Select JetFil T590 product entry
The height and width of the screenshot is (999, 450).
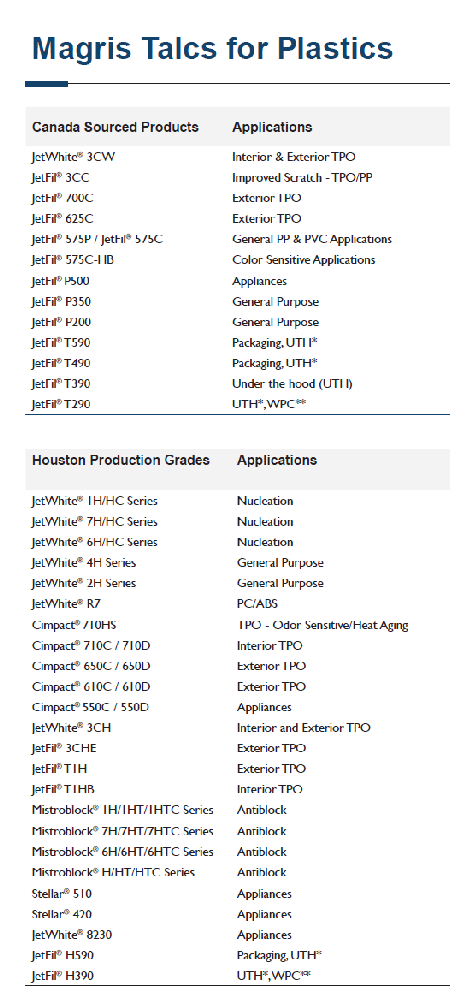[61, 343]
